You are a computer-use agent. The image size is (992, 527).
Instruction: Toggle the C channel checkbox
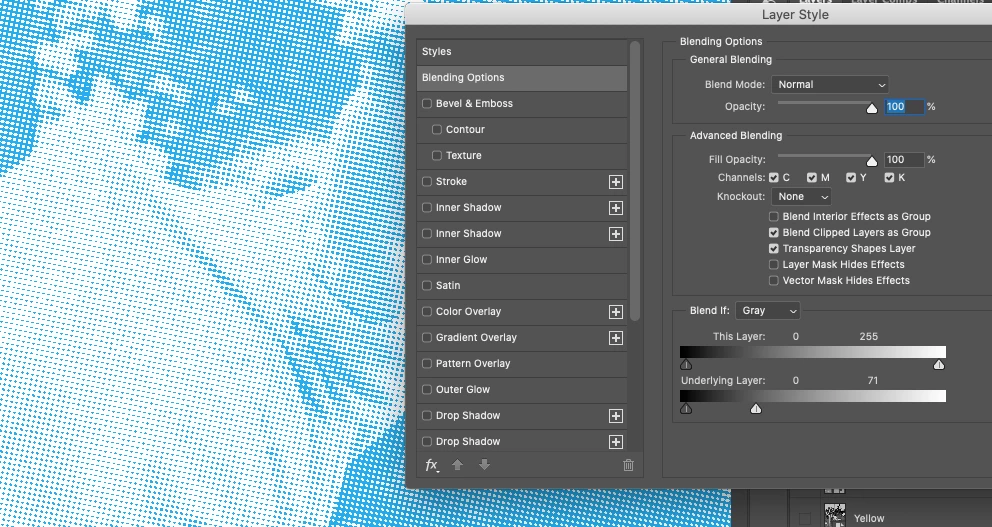774,178
